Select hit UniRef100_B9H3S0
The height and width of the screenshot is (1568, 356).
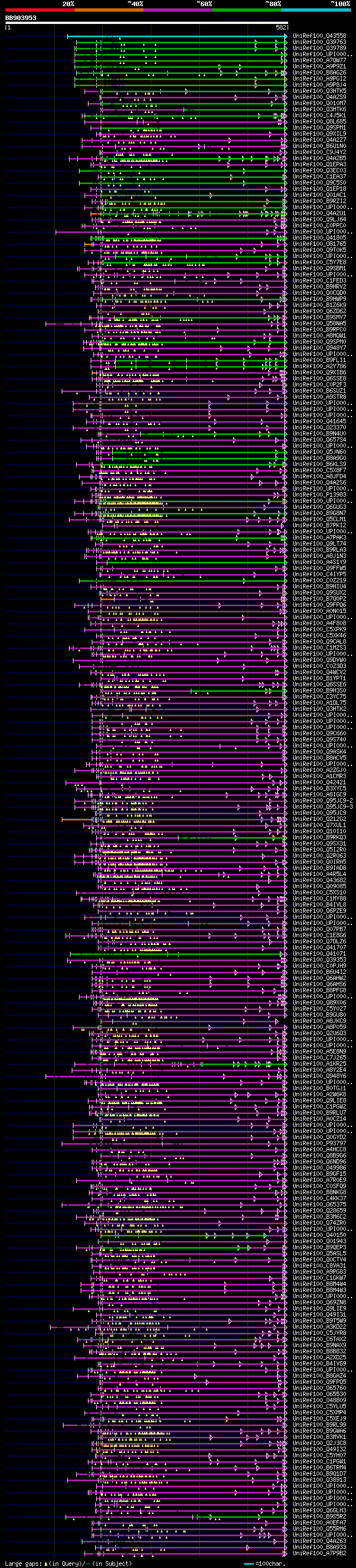click(319, 691)
